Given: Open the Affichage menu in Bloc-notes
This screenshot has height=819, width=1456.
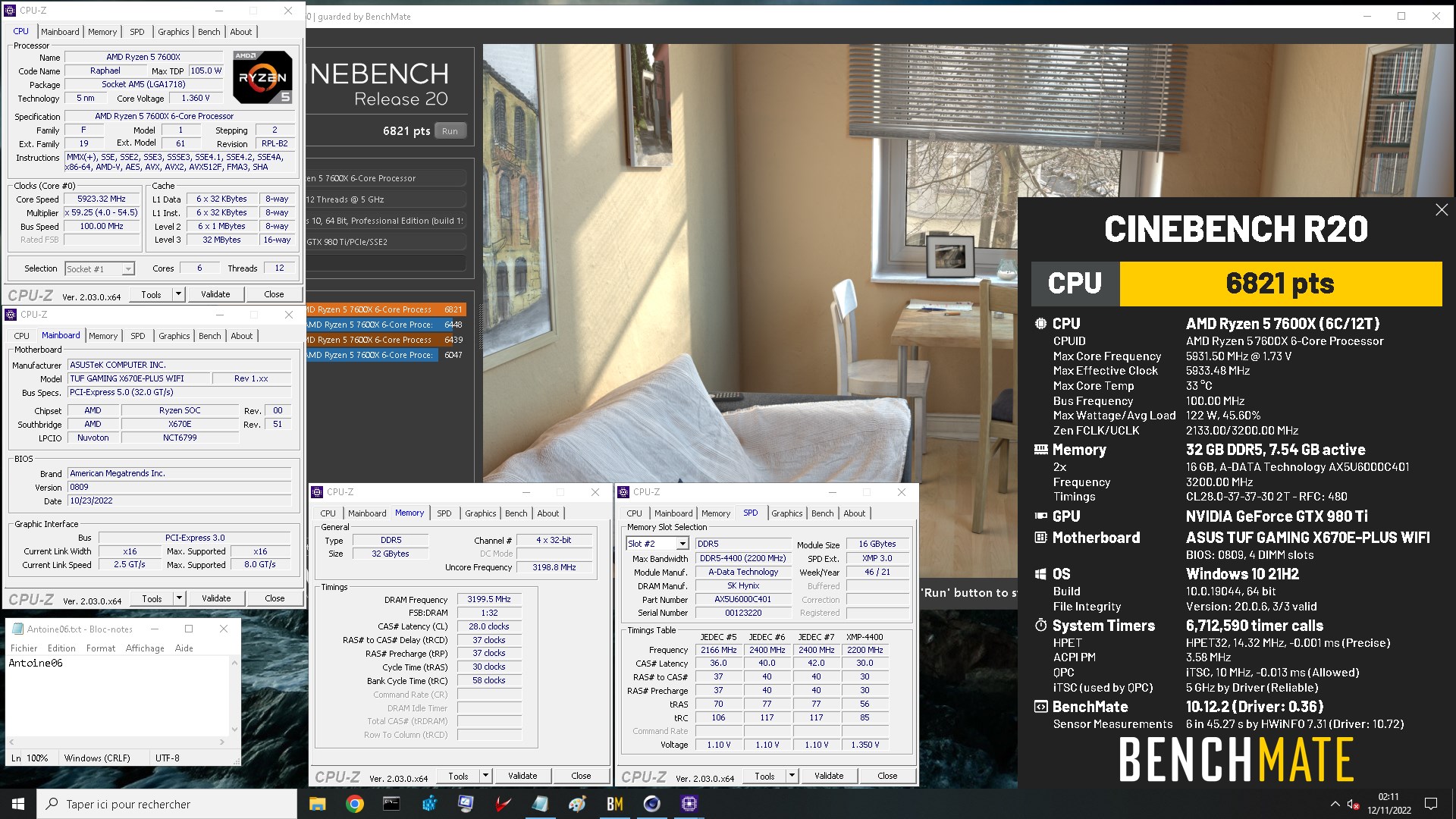Looking at the screenshot, I should pos(145,648).
